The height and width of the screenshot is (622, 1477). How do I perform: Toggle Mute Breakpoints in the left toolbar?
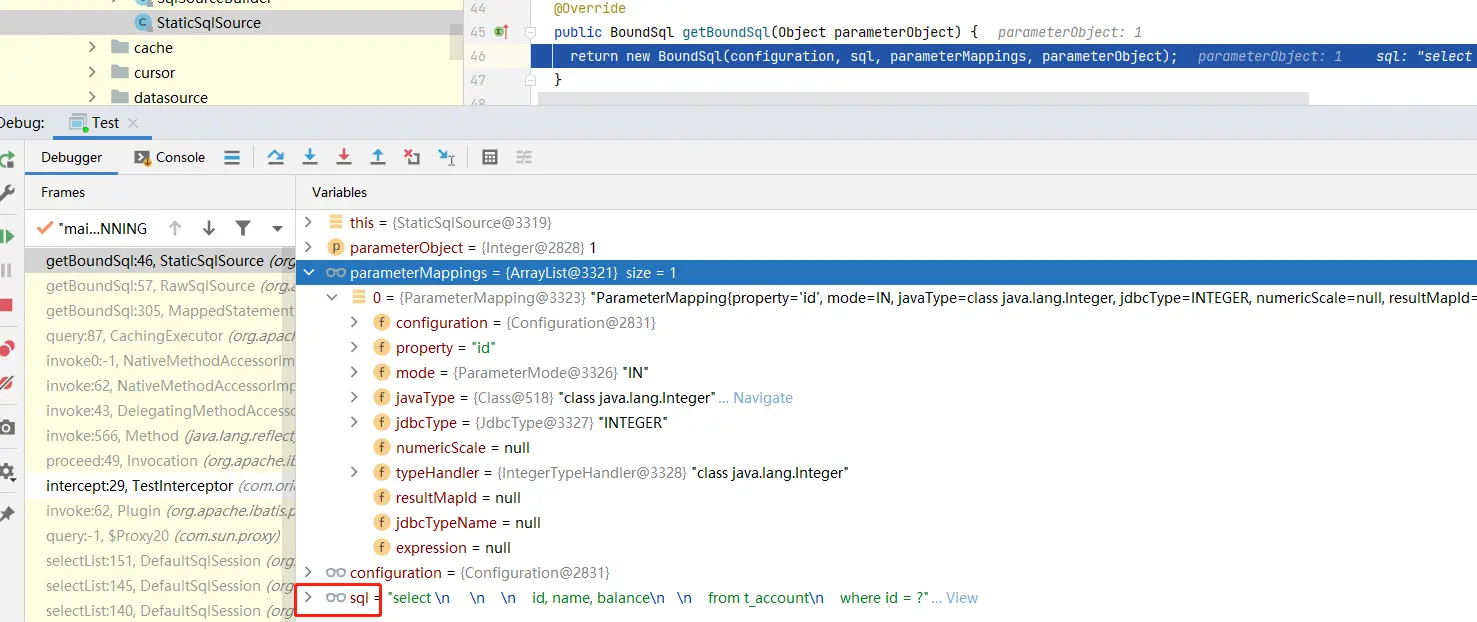coord(7,382)
